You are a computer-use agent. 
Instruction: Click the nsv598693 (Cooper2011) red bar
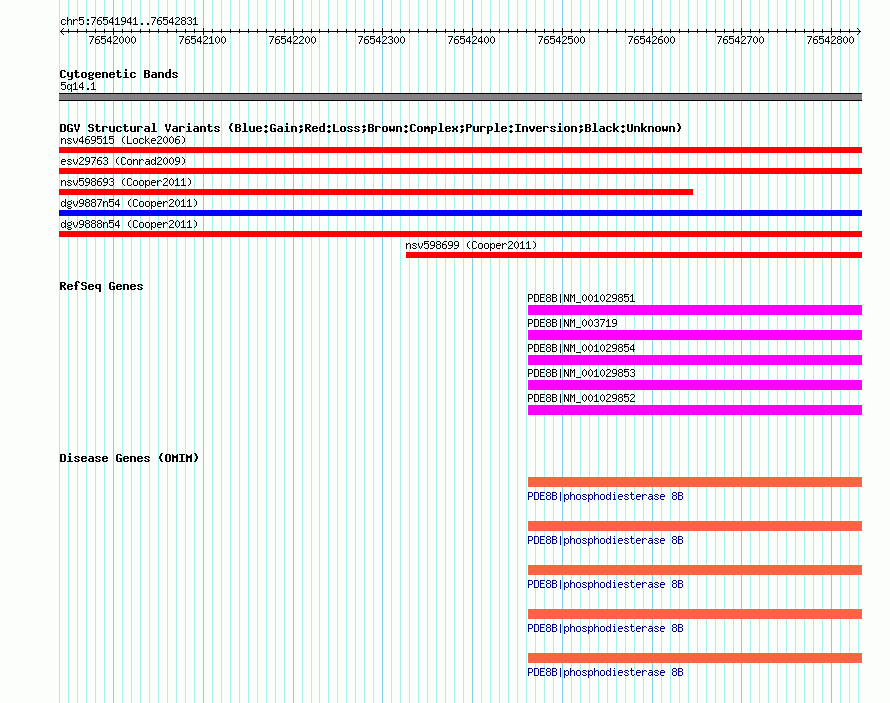[376, 192]
